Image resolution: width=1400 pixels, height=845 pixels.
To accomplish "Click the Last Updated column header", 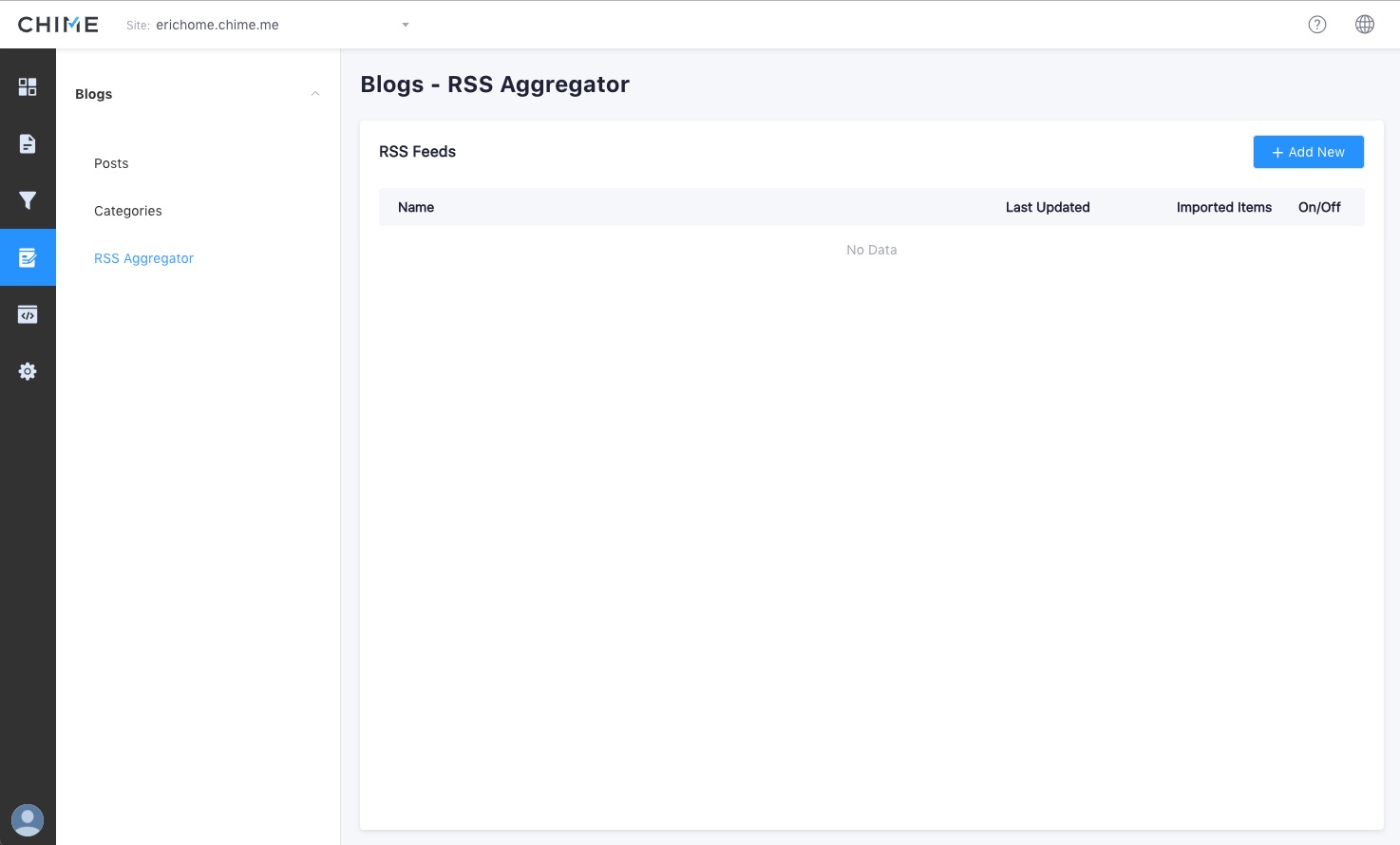I will 1048,207.
